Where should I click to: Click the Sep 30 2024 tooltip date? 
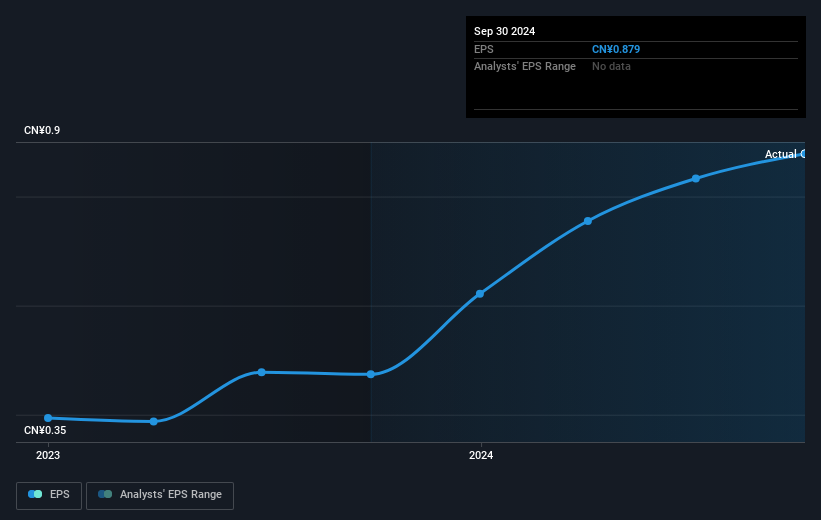pos(504,31)
